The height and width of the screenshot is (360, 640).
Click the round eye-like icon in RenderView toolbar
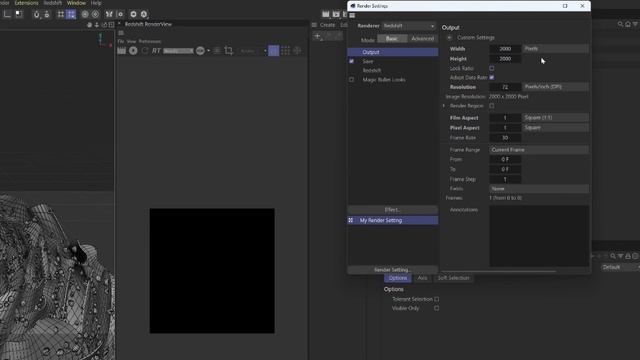[200, 51]
